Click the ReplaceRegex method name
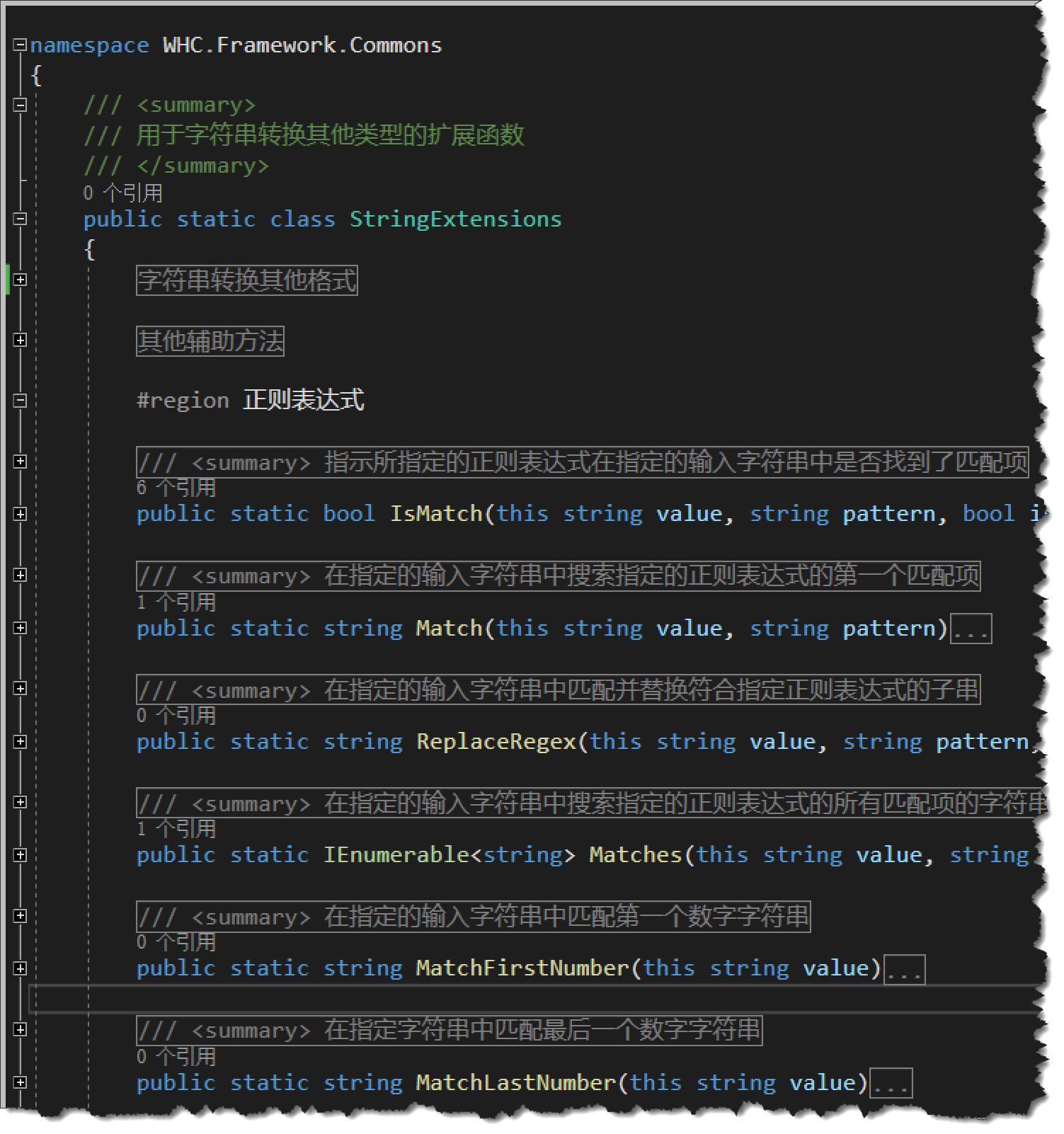The width and height of the screenshot is (1064, 1134). (496, 742)
